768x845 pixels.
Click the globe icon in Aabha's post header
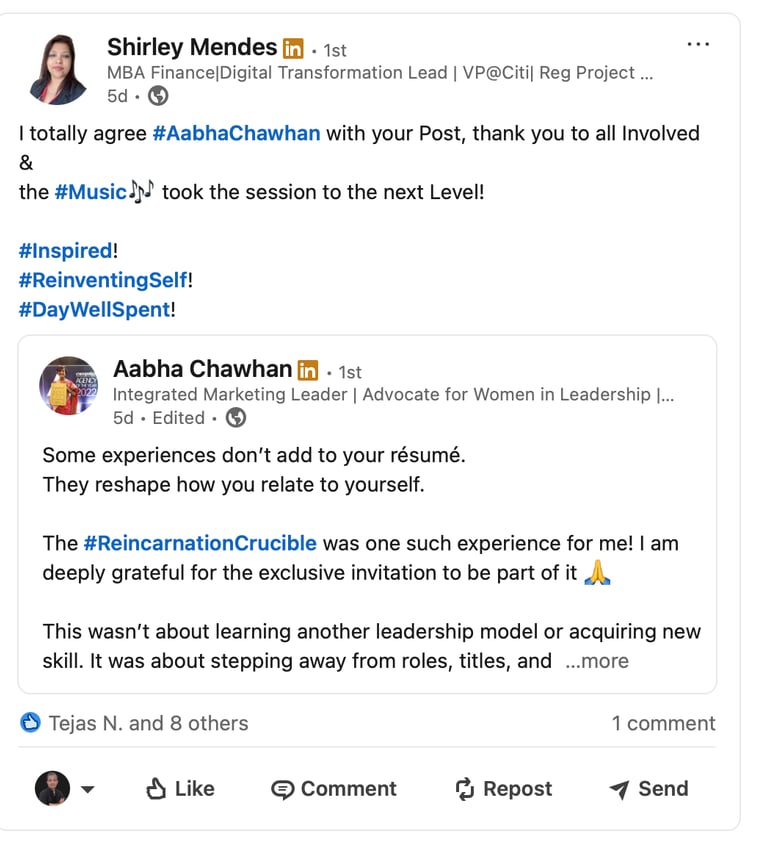pyautogui.click(x=236, y=418)
